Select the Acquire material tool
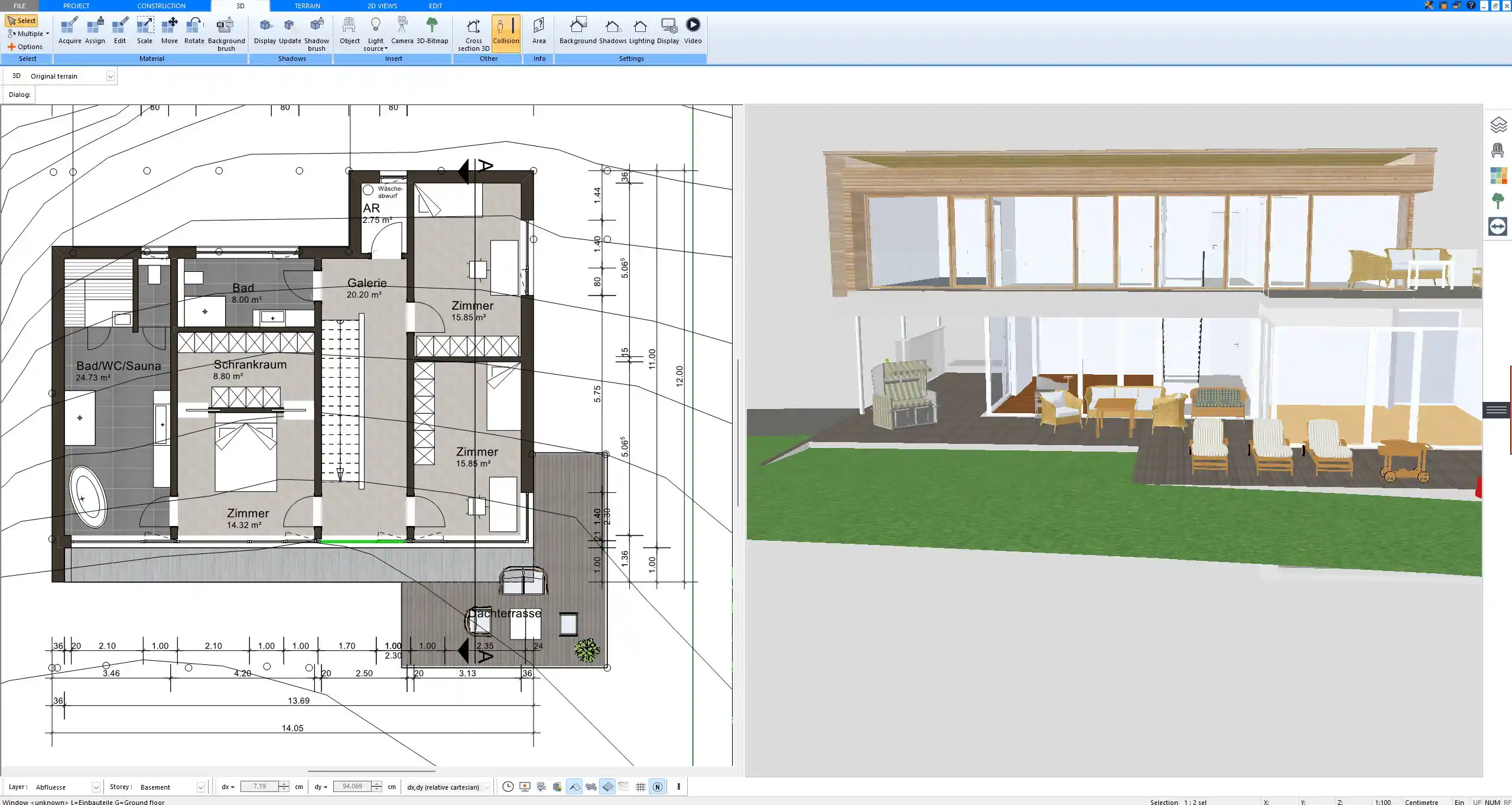This screenshot has width=1512, height=805. [70, 31]
